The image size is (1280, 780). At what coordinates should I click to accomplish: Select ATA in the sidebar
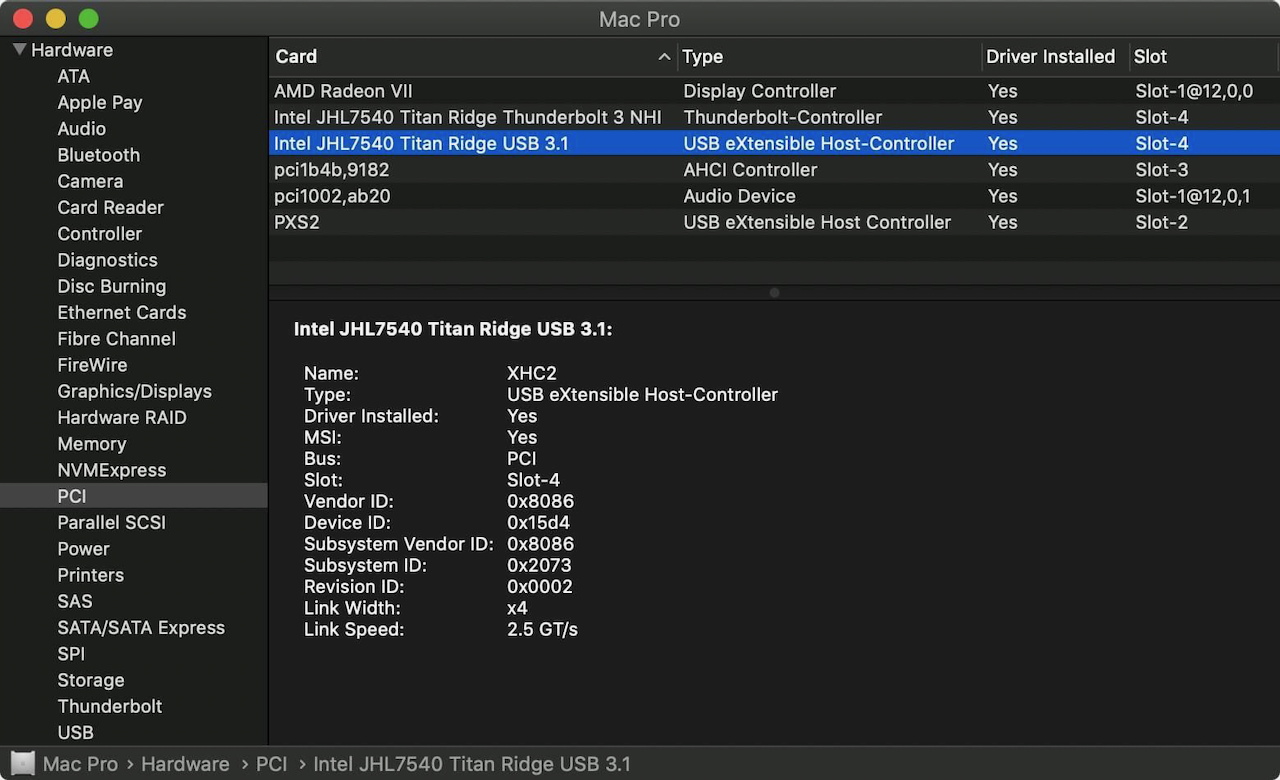(73, 76)
